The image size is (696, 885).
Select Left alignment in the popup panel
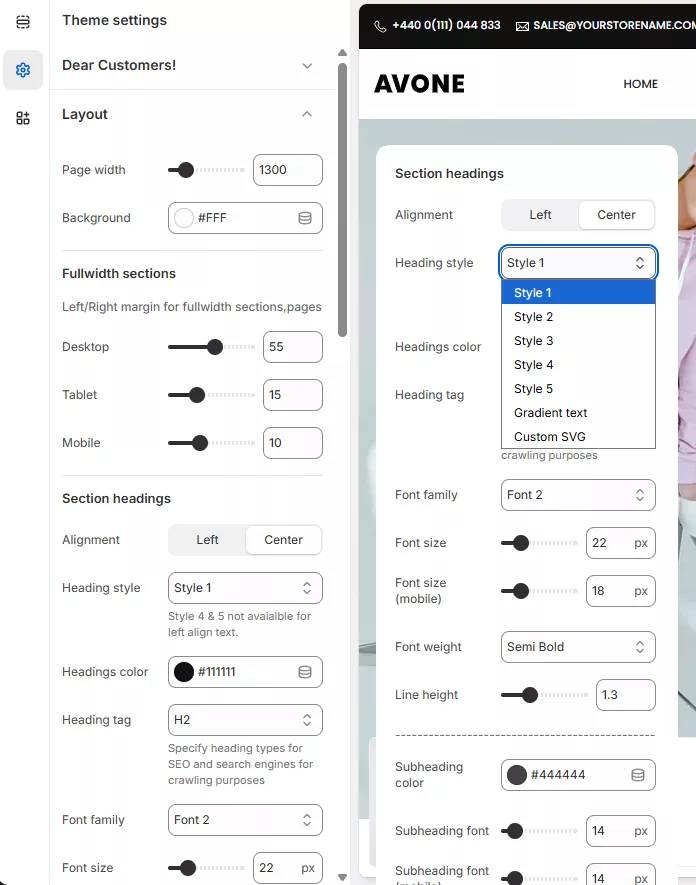click(x=540, y=215)
